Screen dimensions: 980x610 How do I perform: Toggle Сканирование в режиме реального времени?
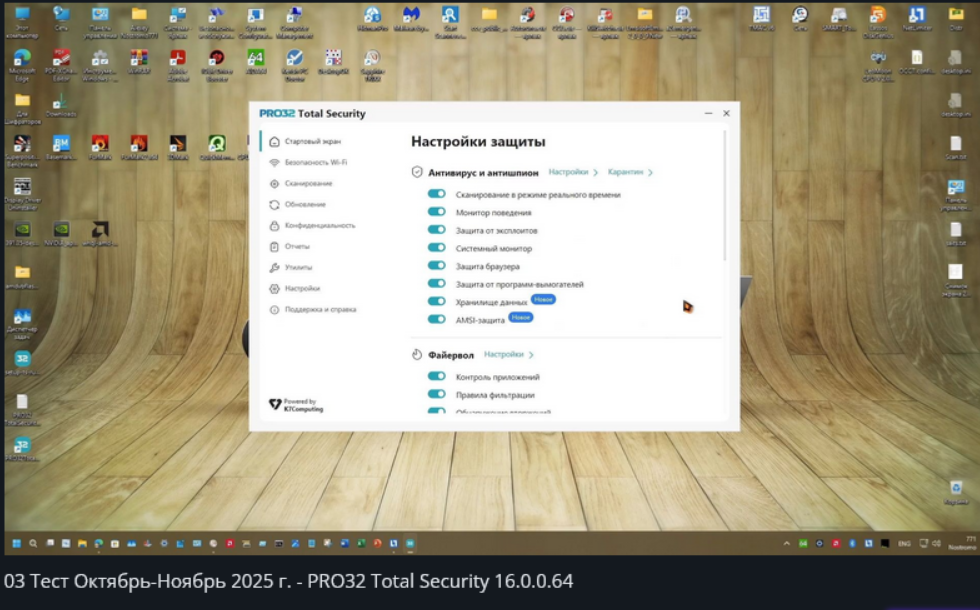click(x=436, y=194)
